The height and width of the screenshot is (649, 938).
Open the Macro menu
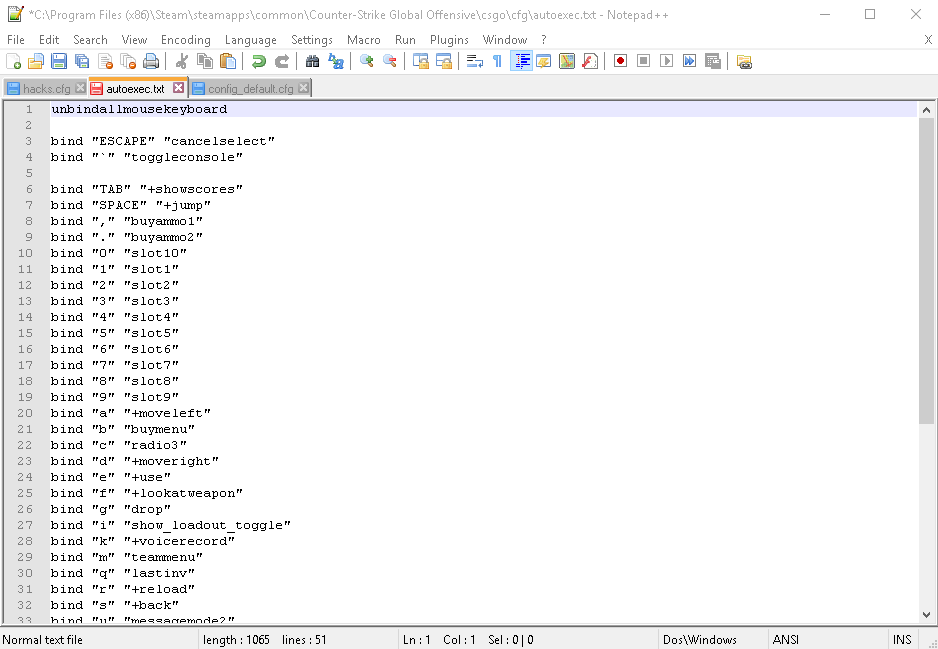[364, 39]
